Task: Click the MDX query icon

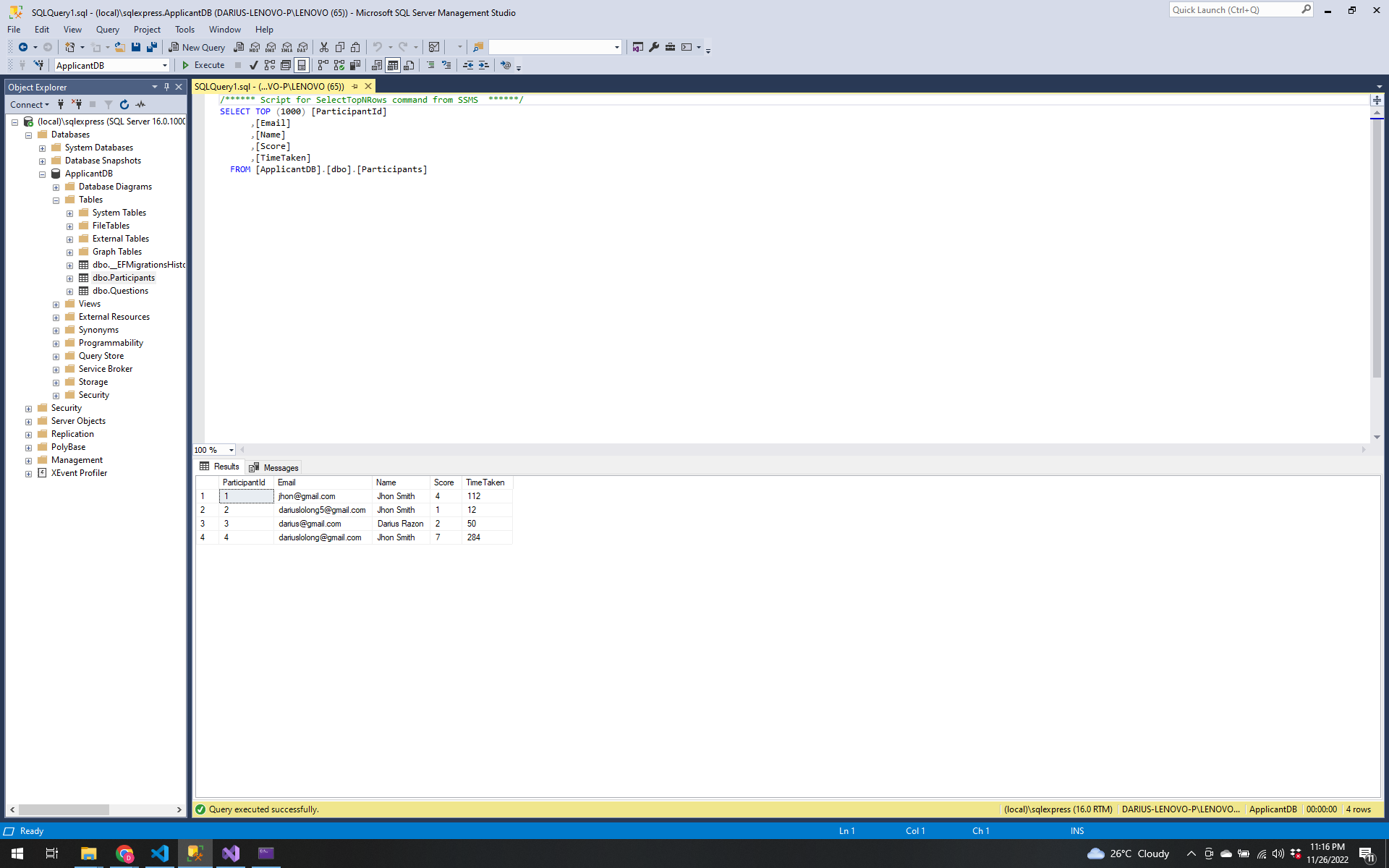Action: click(x=255, y=47)
